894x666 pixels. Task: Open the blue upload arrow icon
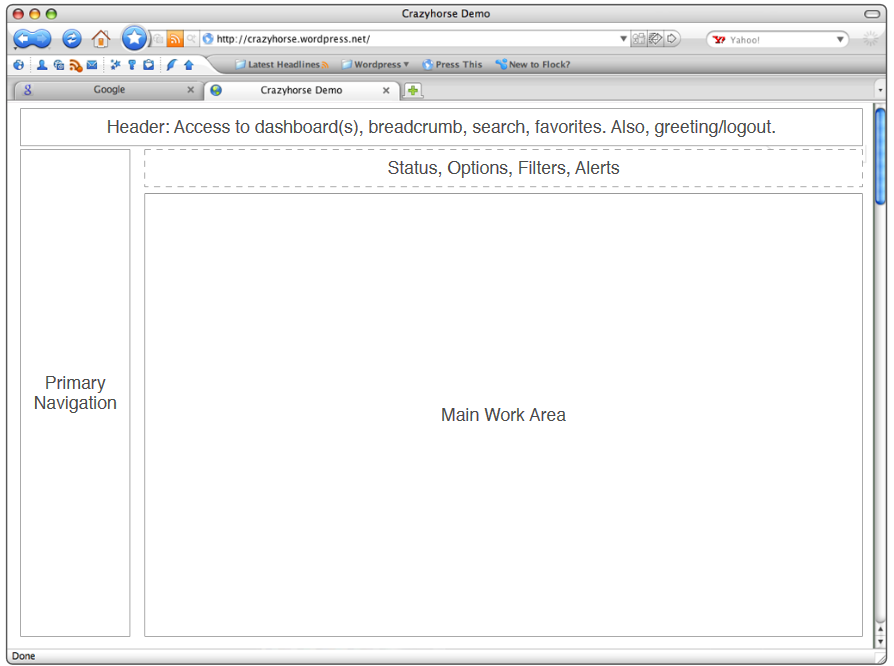[188, 65]
